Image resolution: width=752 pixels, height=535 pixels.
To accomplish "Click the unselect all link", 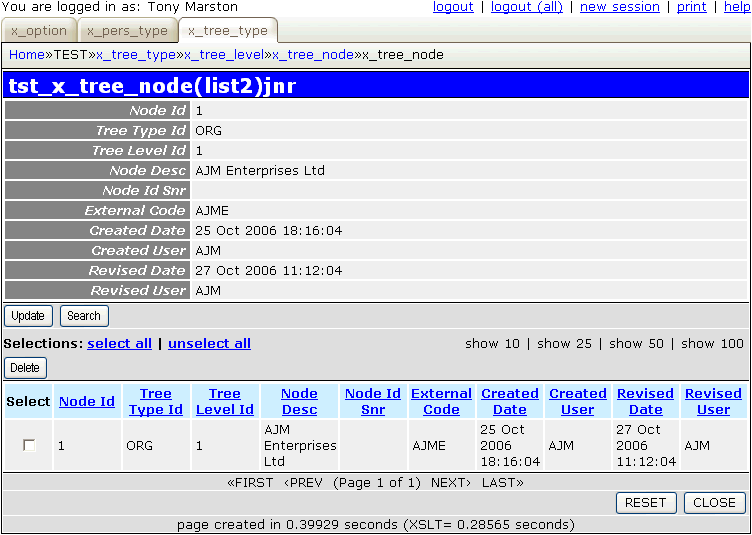I will pyautogui.click(x=209, y=344).
